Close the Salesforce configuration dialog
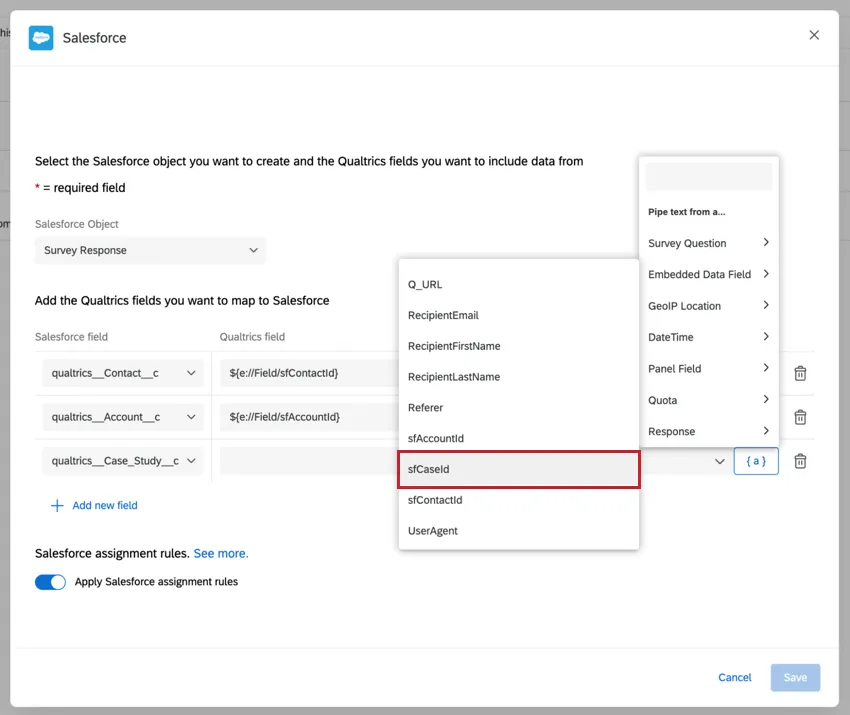The height and width of the screenshot is (715, 850). [x=814, y=35]
